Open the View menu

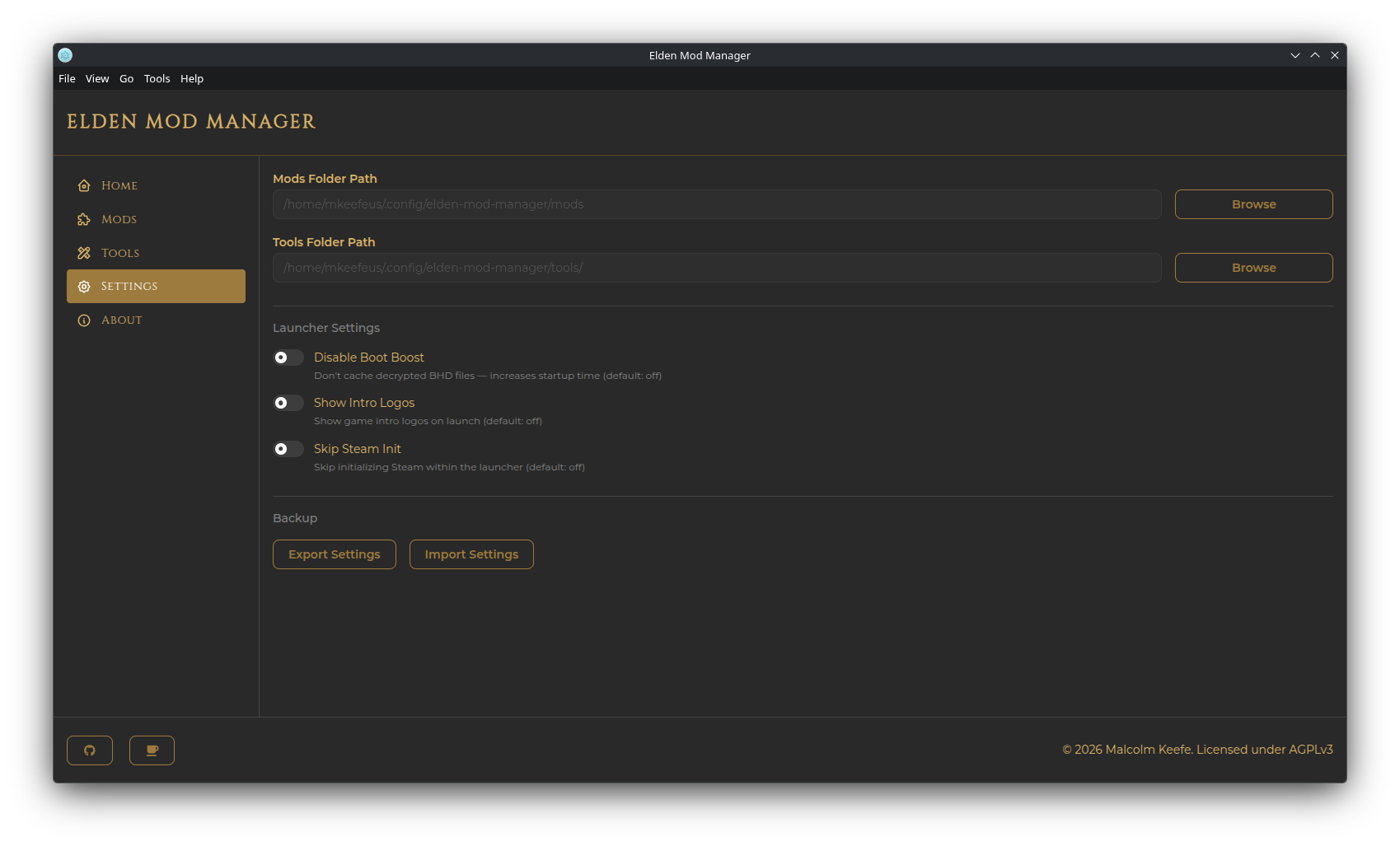click(97, 79)
